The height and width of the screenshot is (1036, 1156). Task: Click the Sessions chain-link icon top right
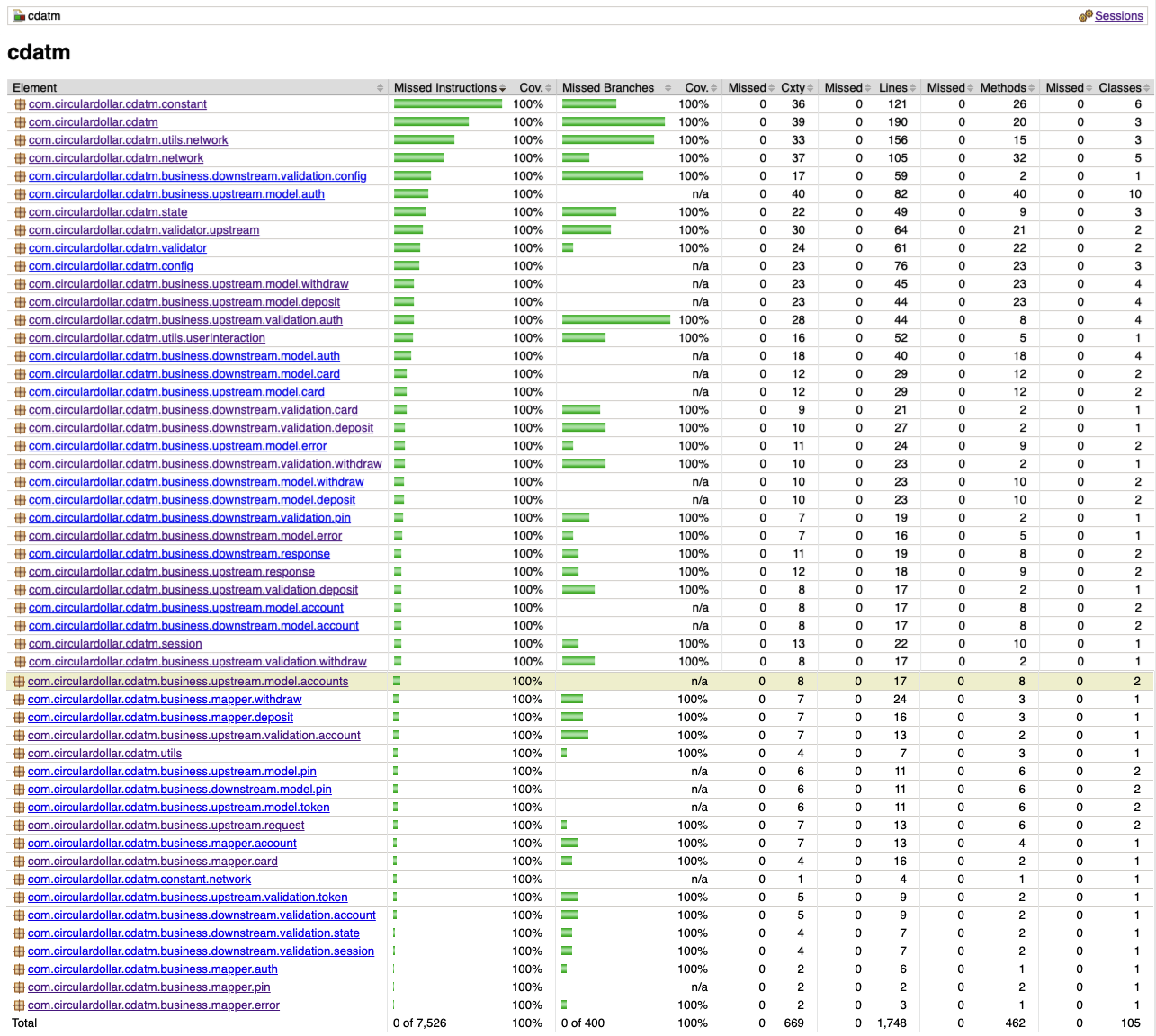pyautogui.click(x=1087, y=15)
